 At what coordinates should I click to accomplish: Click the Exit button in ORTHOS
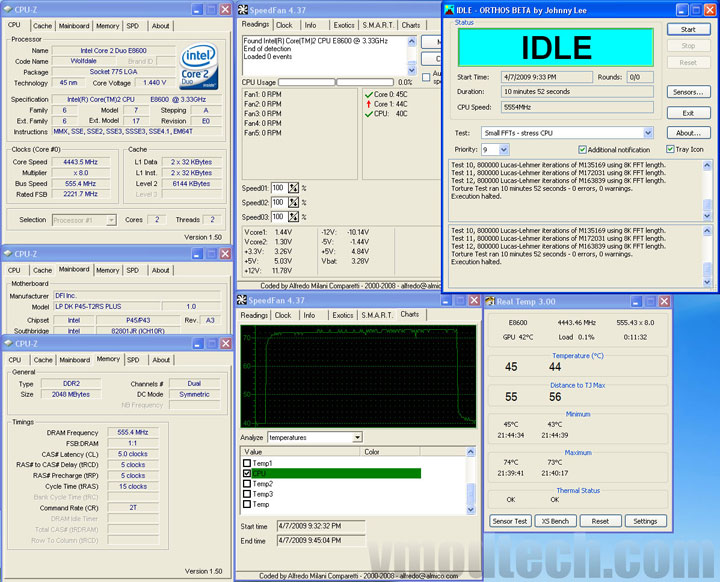coord(688,113)
